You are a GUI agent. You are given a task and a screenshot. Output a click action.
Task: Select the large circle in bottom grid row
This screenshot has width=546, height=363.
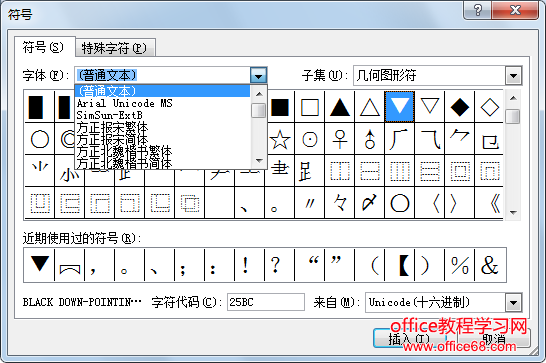399,203
